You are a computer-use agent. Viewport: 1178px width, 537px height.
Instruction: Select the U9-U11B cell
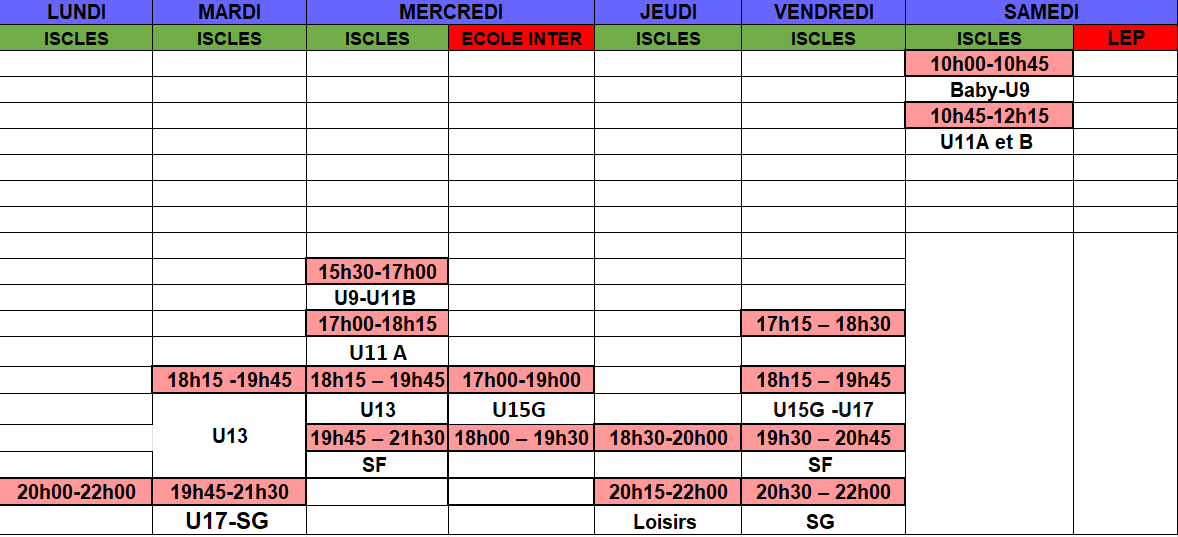pos(377,298)
